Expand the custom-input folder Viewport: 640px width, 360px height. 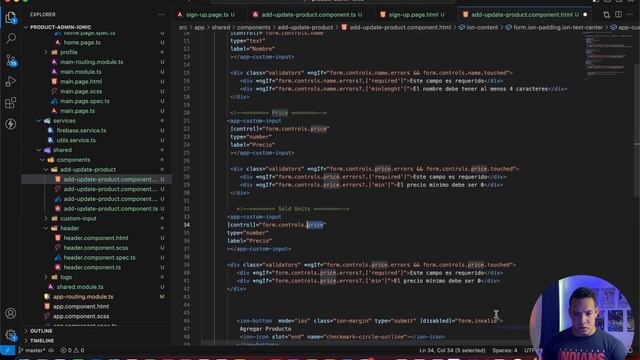[x=46, y=219]
